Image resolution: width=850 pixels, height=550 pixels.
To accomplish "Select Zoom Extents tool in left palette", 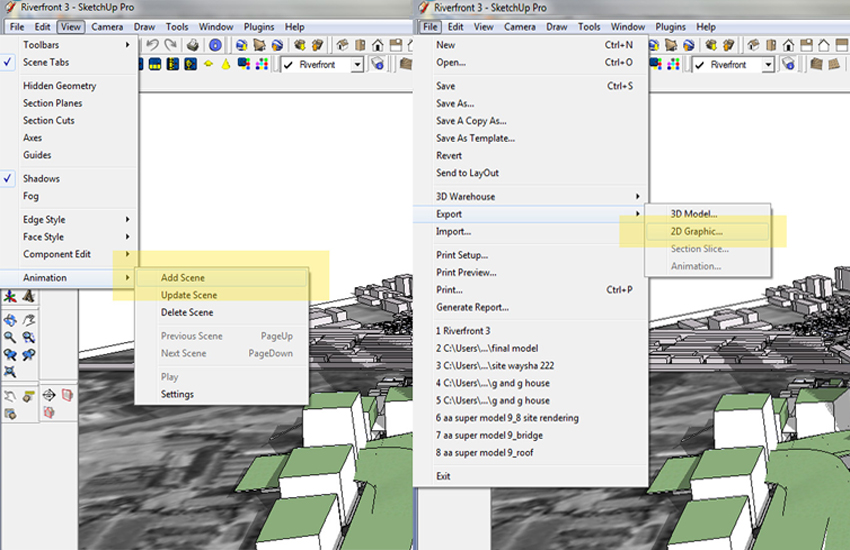I will click(10, 372).
